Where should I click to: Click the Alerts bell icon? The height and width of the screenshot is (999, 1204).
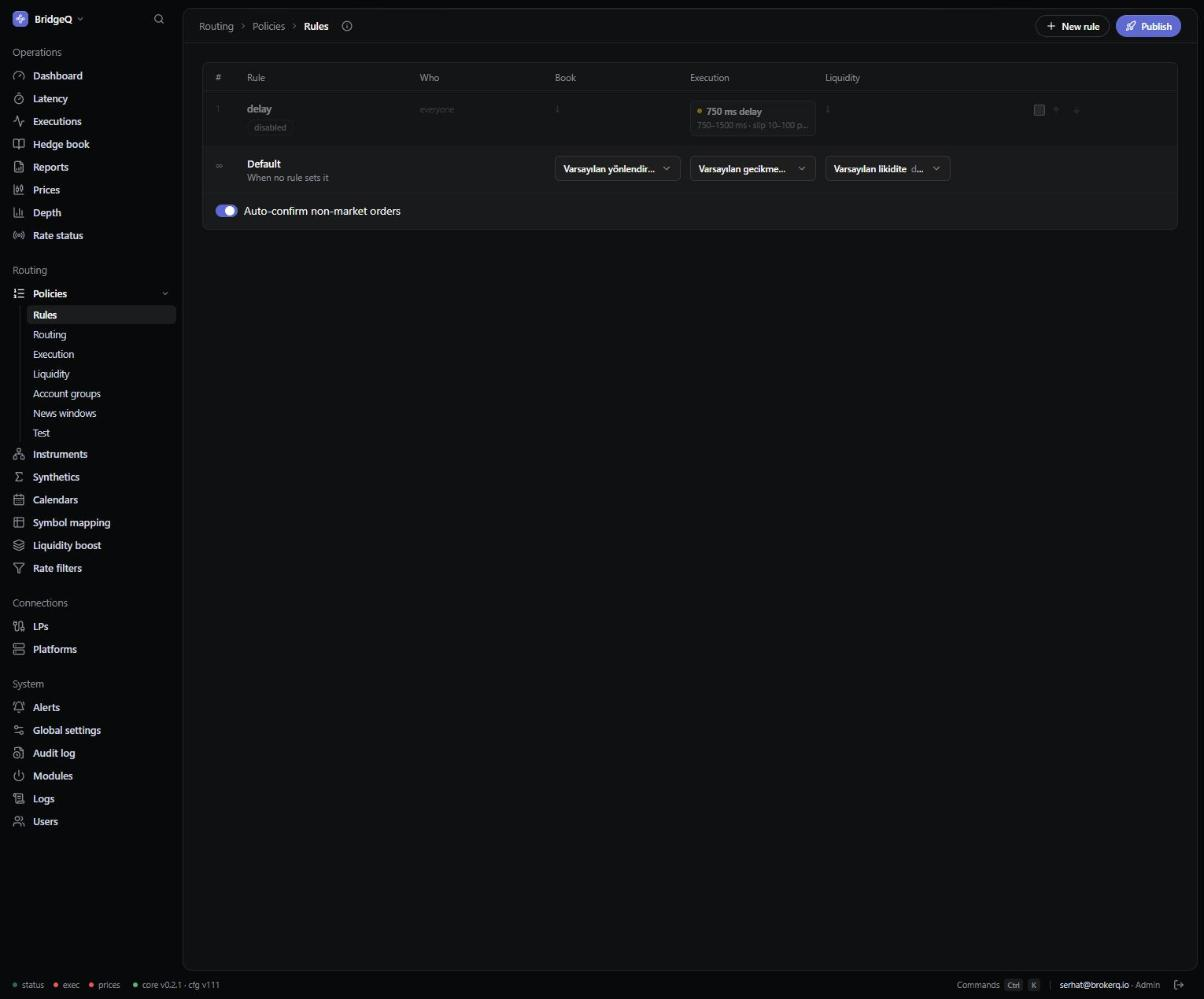click(19, 707)
